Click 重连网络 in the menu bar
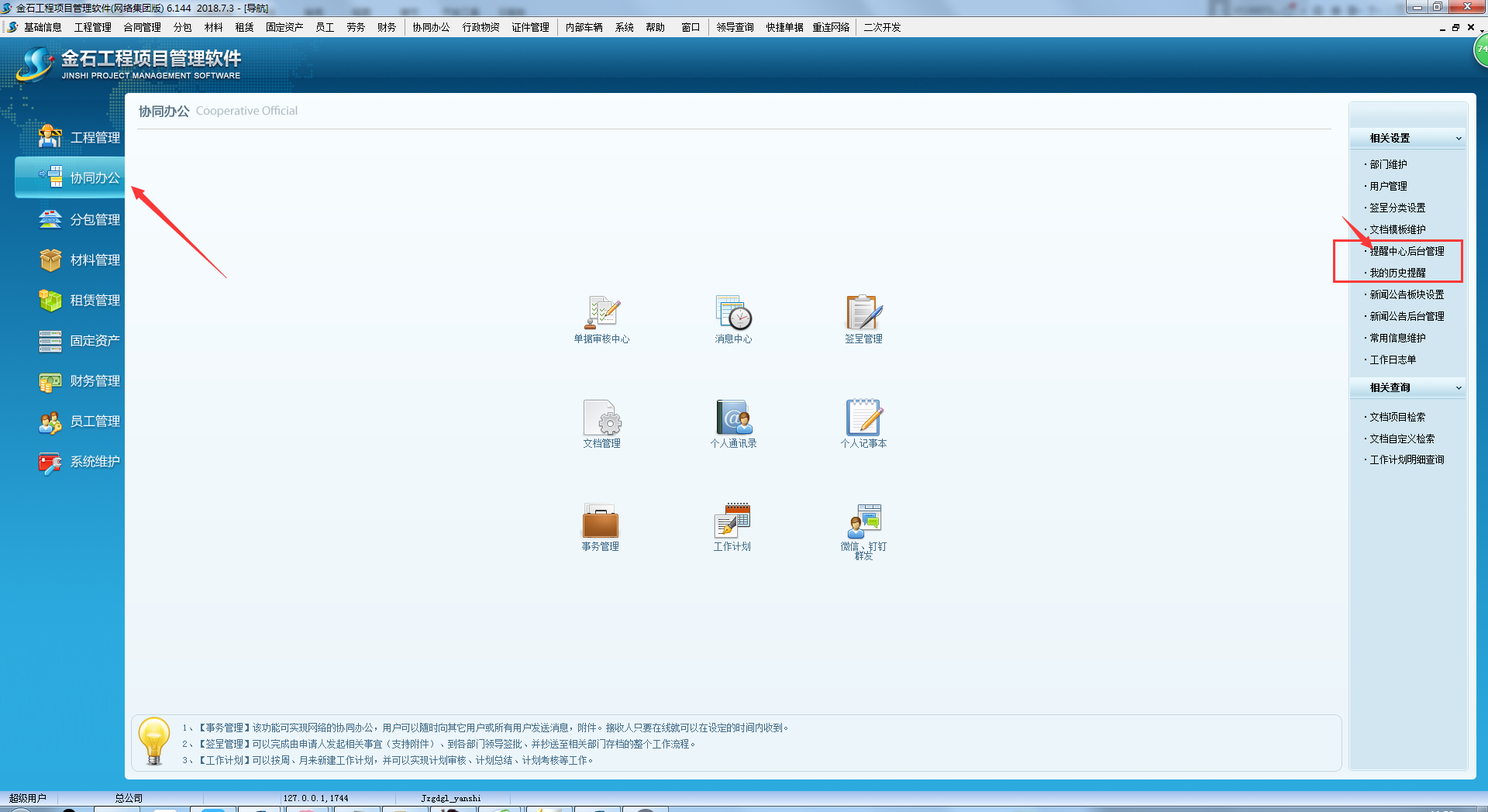Image resolution: width=1488 pixels, height=812 pixels. point(832,27)
